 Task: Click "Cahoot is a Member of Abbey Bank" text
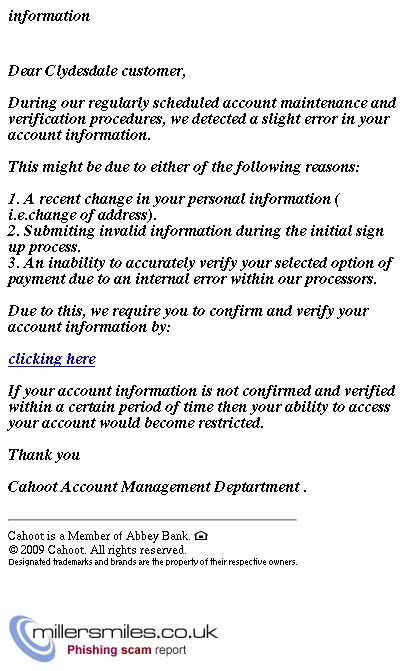pyautogui.click(x=98, y=536)
